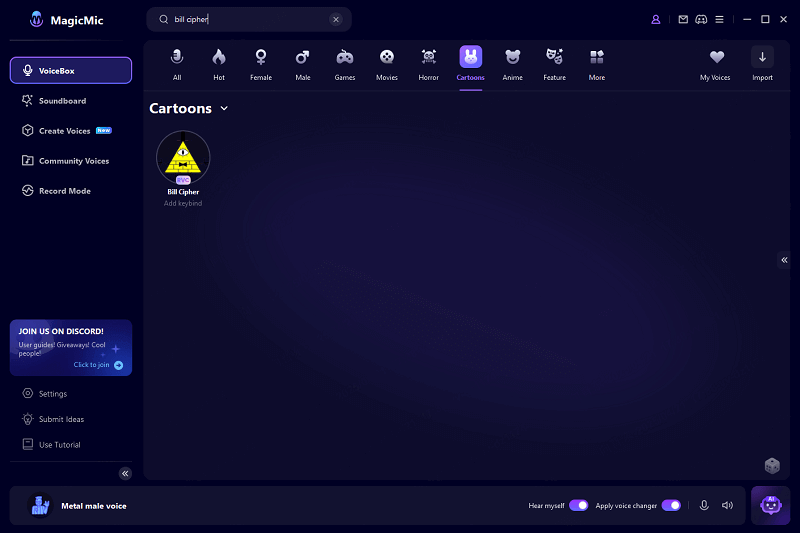
Task: Collapse the left sidebar
Action: (x=125, y=473)
